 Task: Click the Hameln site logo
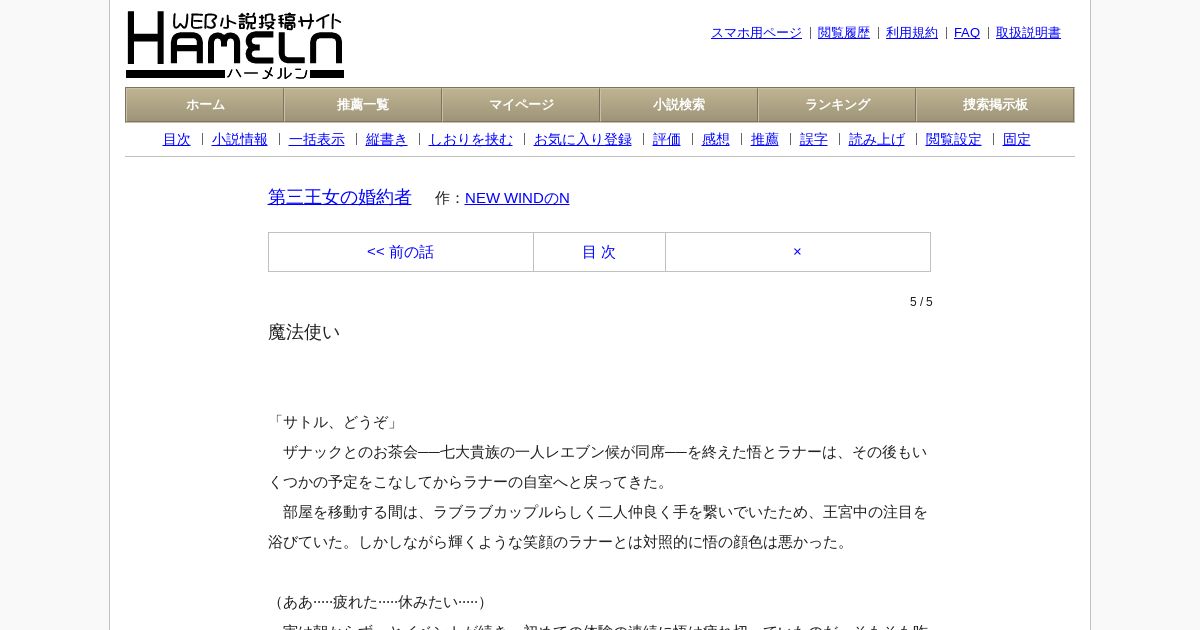click(x=235, y=45)
